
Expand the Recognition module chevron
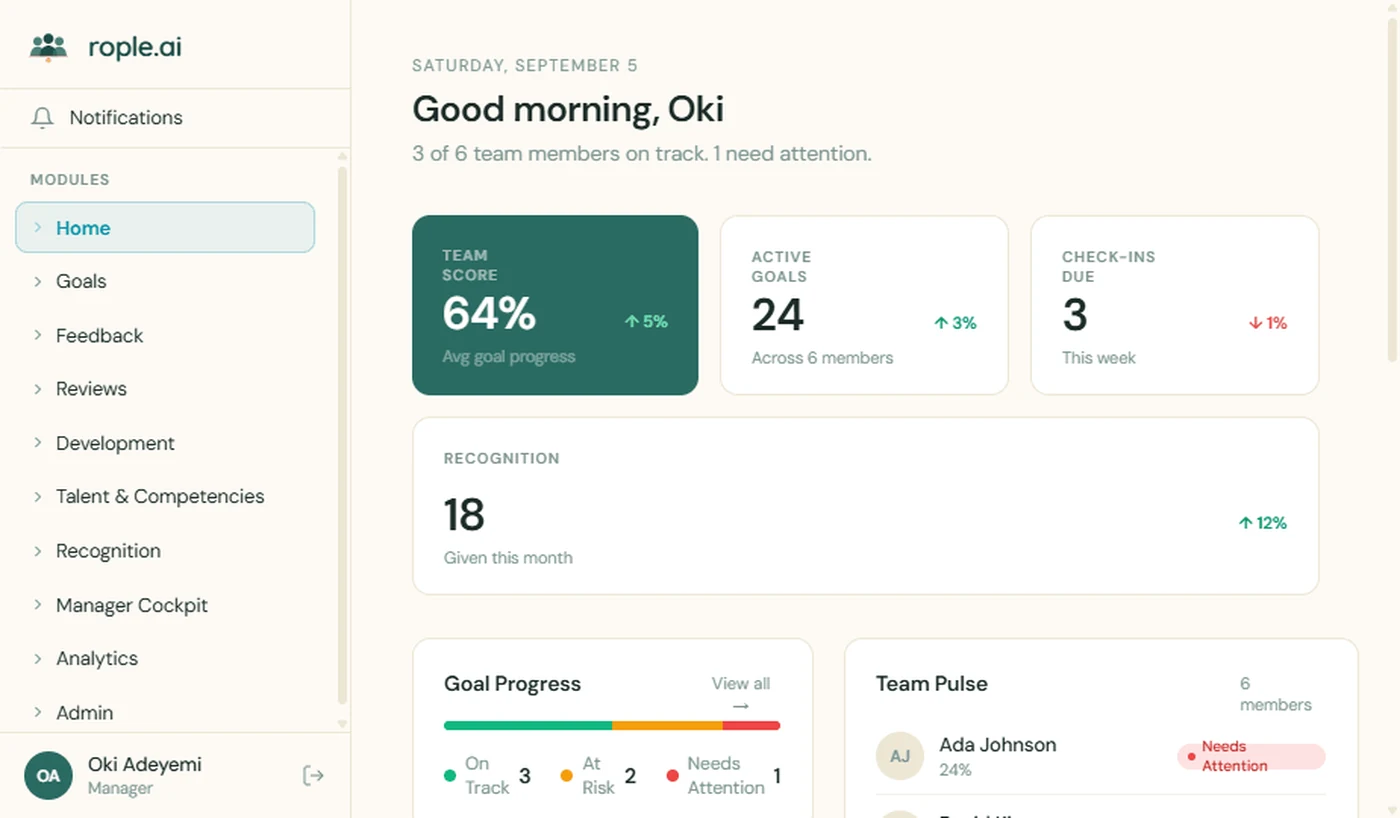click(38, 551)
